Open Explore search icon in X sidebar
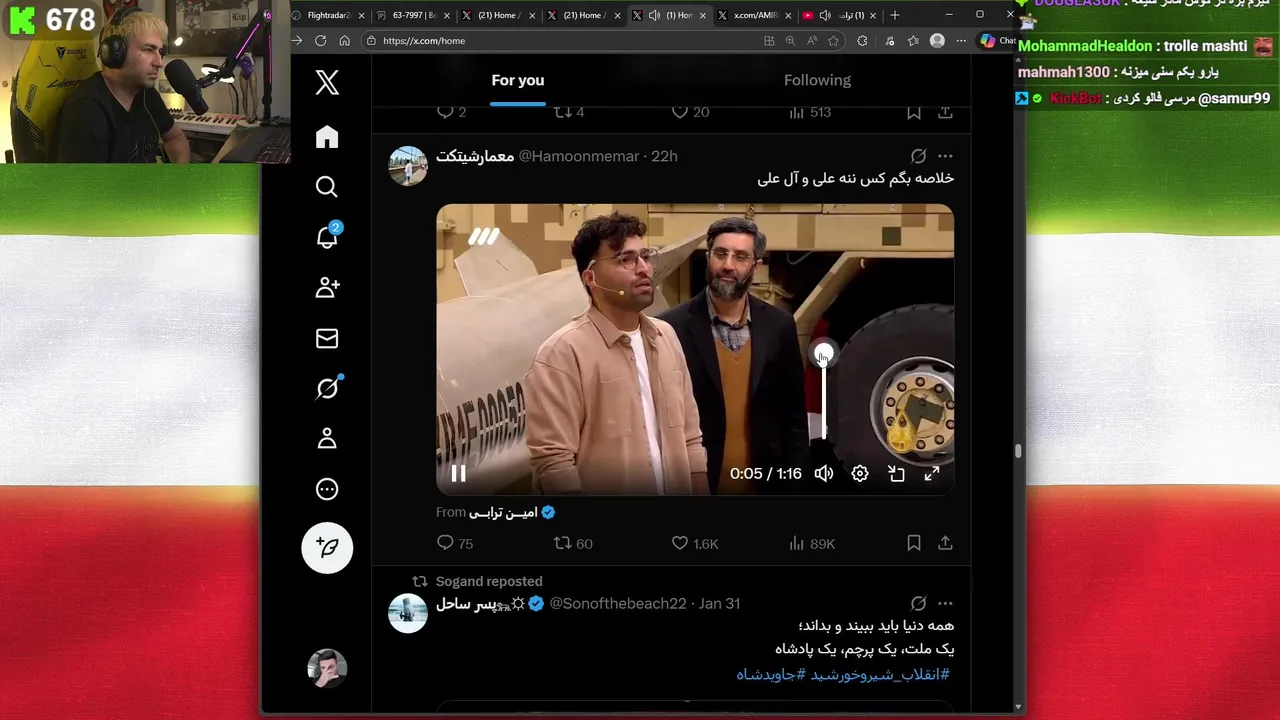The width and height of the screenshot is (1280, 720). (x=327, y=187)
